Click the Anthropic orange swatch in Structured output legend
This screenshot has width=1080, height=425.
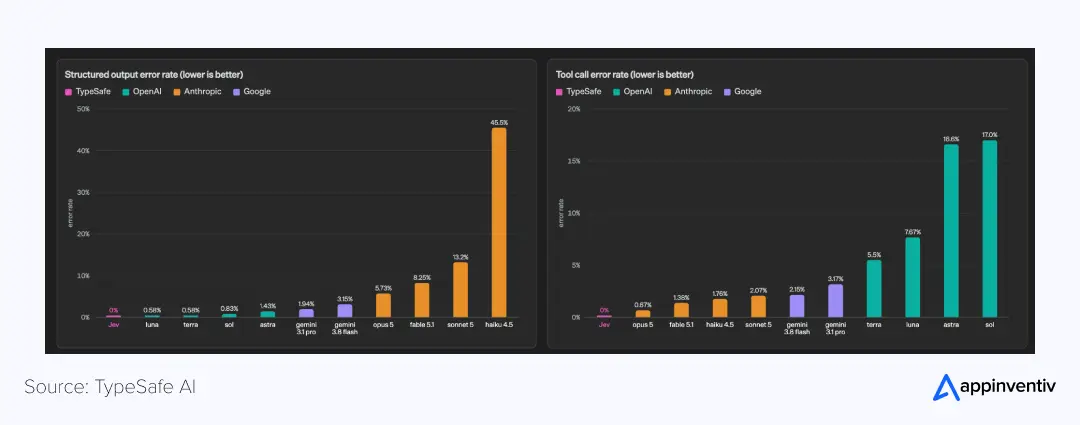coord(176,92)
